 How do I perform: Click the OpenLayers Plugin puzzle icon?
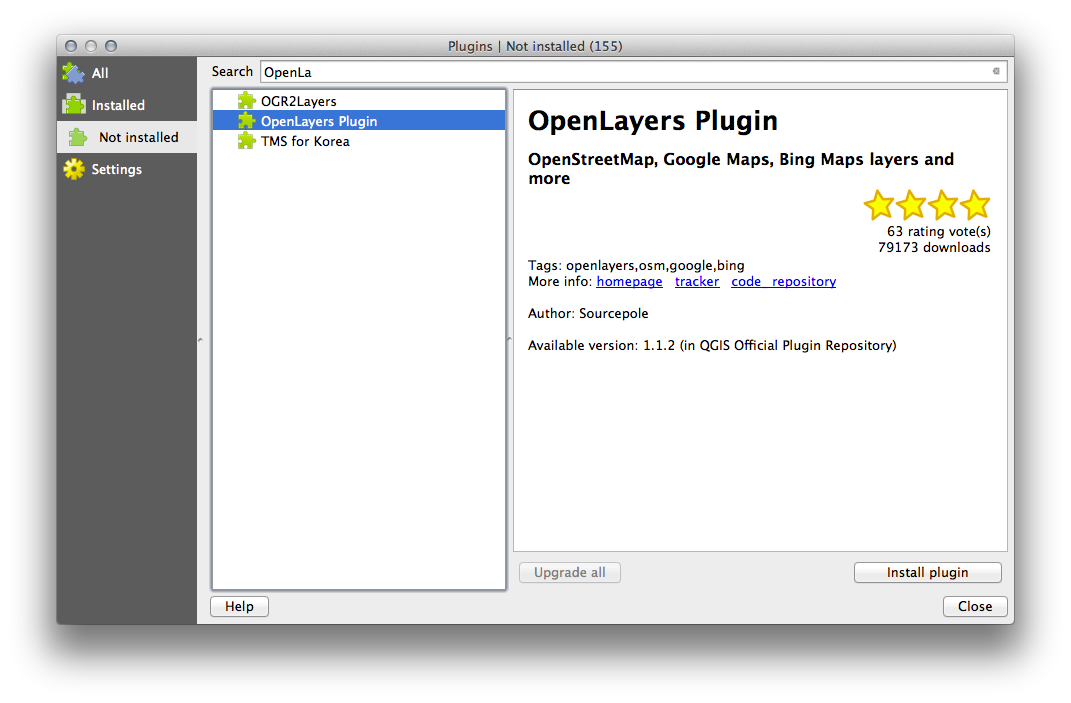(x=246, y=121)
